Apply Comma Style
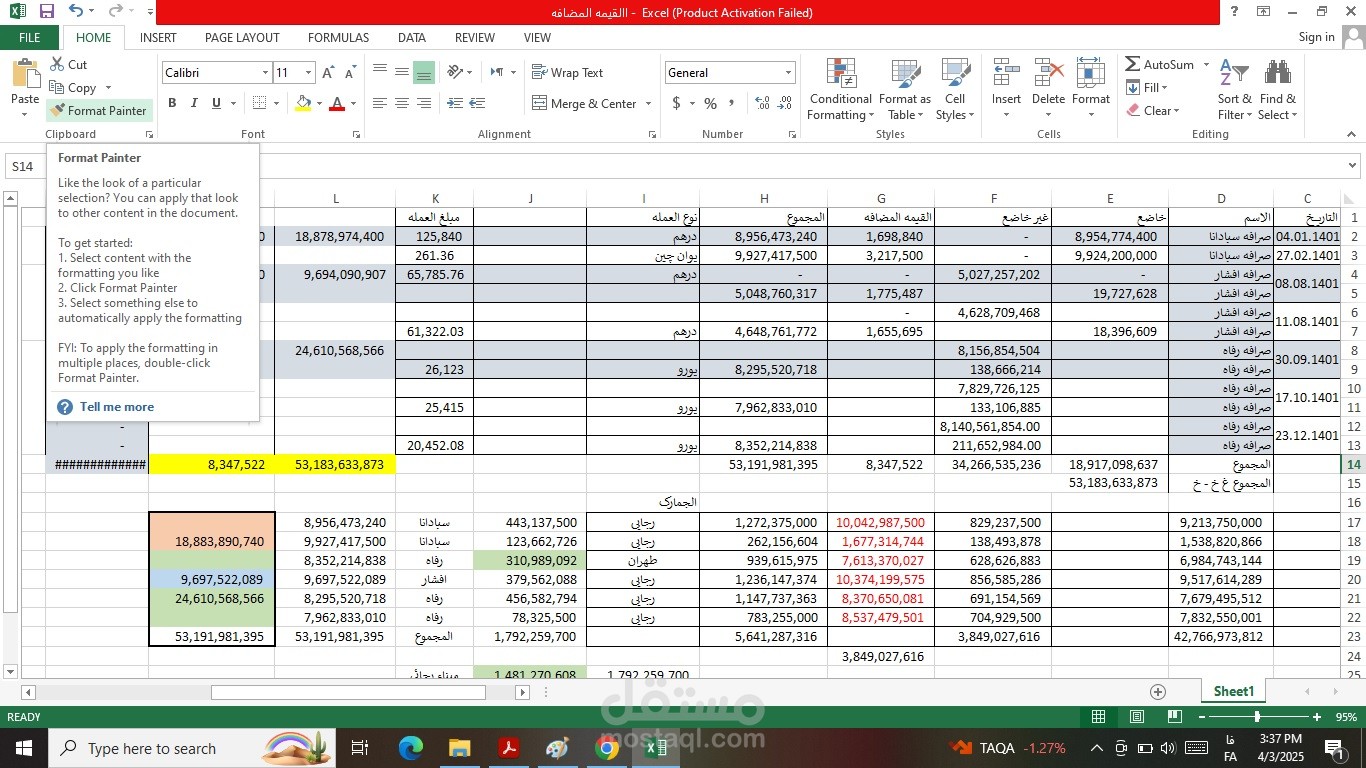This screenshot has height=768, width=1366. tap(732, 103)
